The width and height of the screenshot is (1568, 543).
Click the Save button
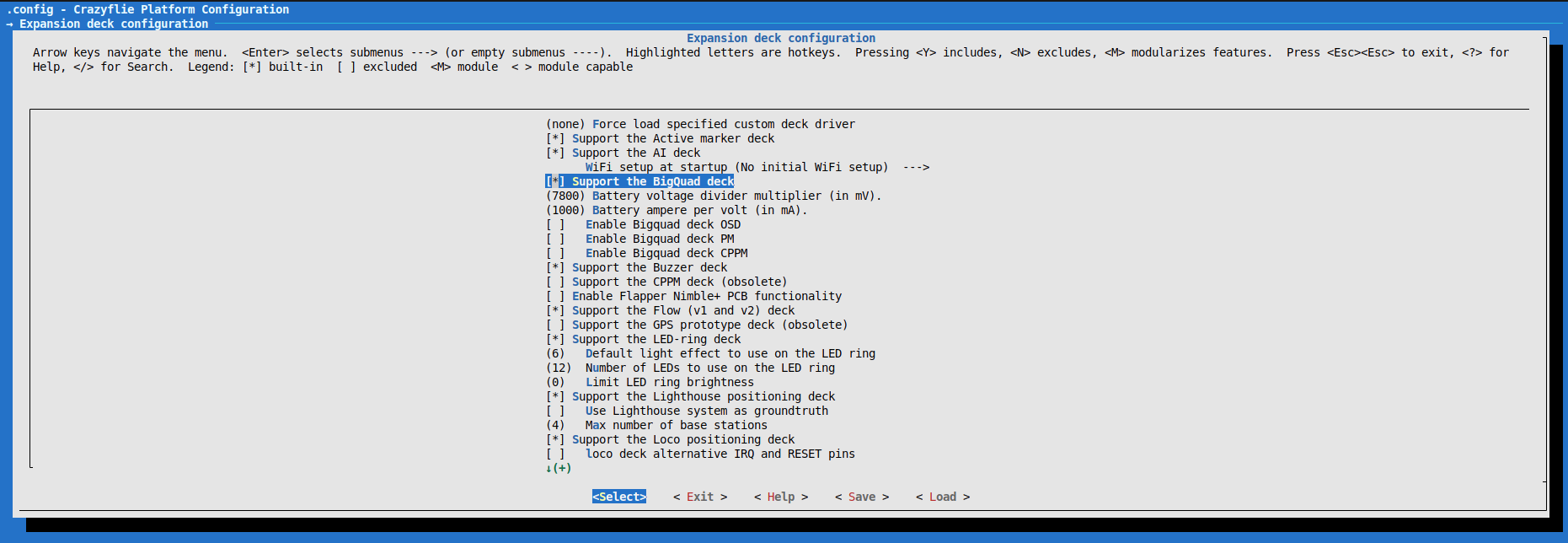click(861, 497)
